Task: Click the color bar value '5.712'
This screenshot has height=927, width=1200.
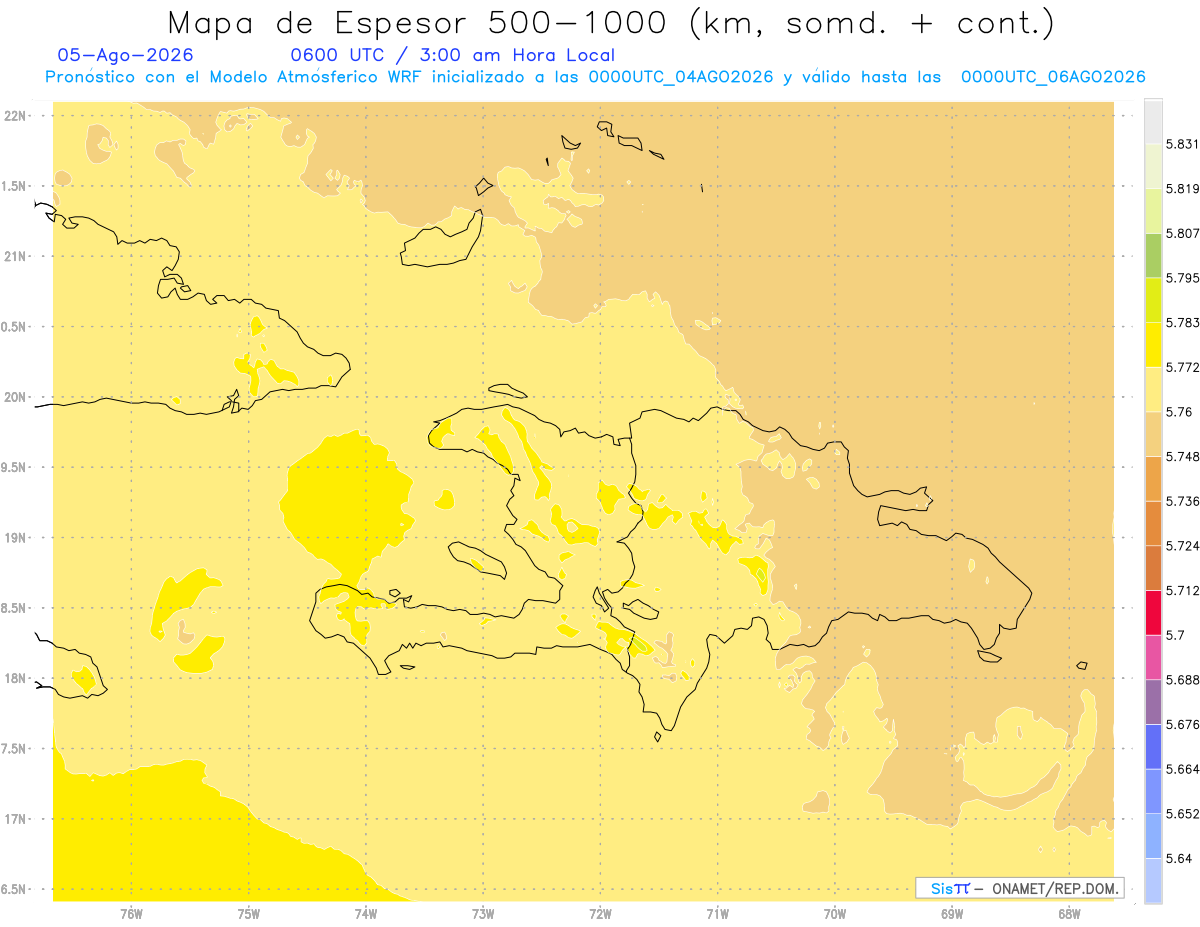Action: pos(1182,590)
